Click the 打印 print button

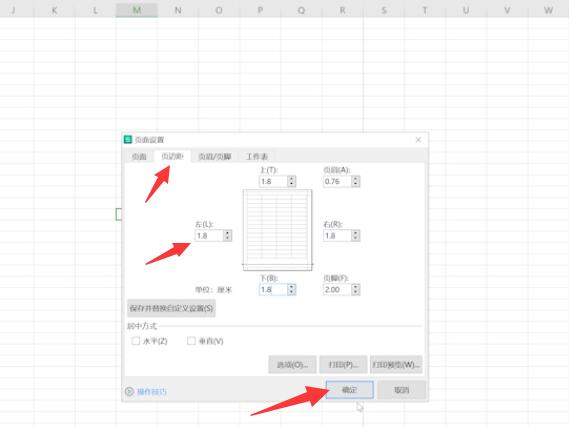pos(343,364)
